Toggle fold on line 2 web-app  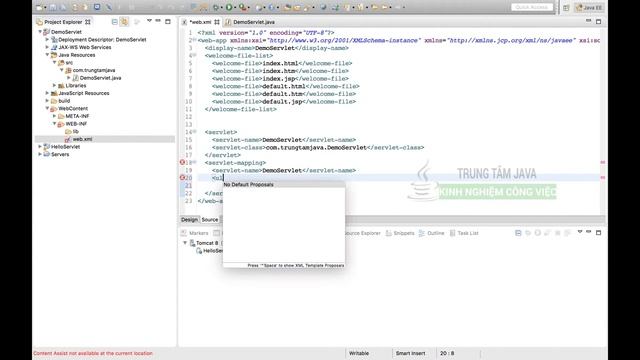[195, 40]
